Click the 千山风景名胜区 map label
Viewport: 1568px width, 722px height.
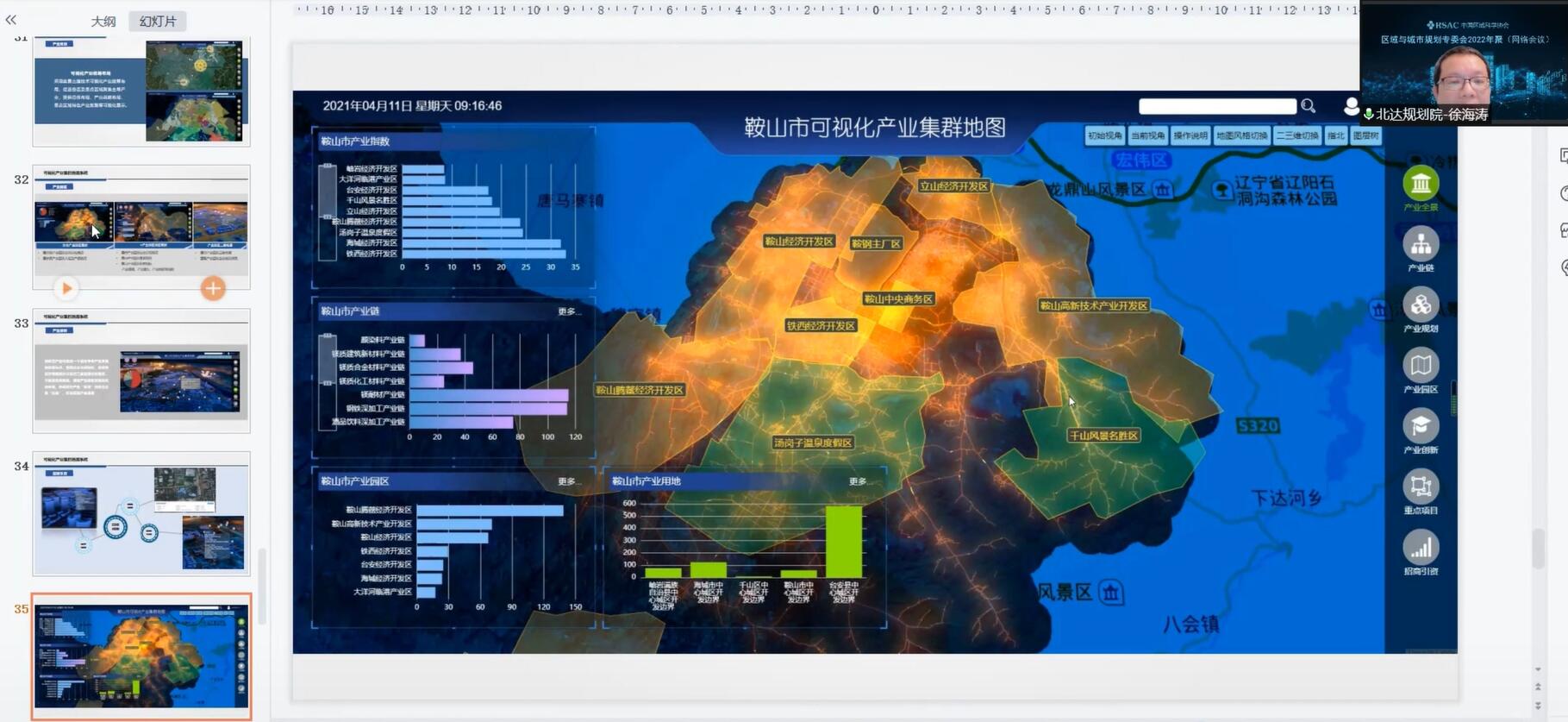(x=1104, y=436)
